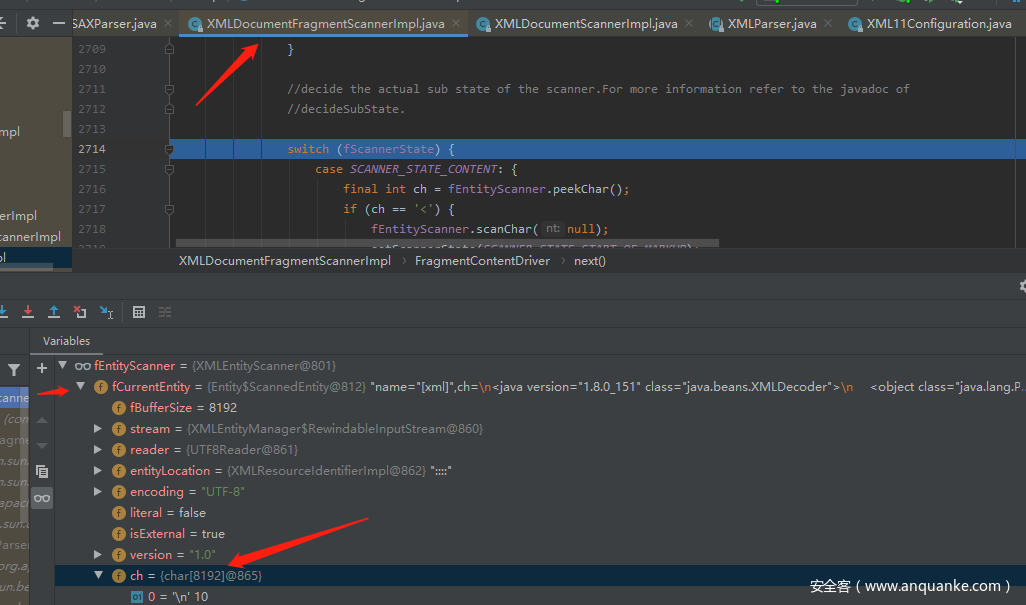Click the Run to Cursor icon
This screenshot has height=605, width=1026.
click(x=106, y=312)
